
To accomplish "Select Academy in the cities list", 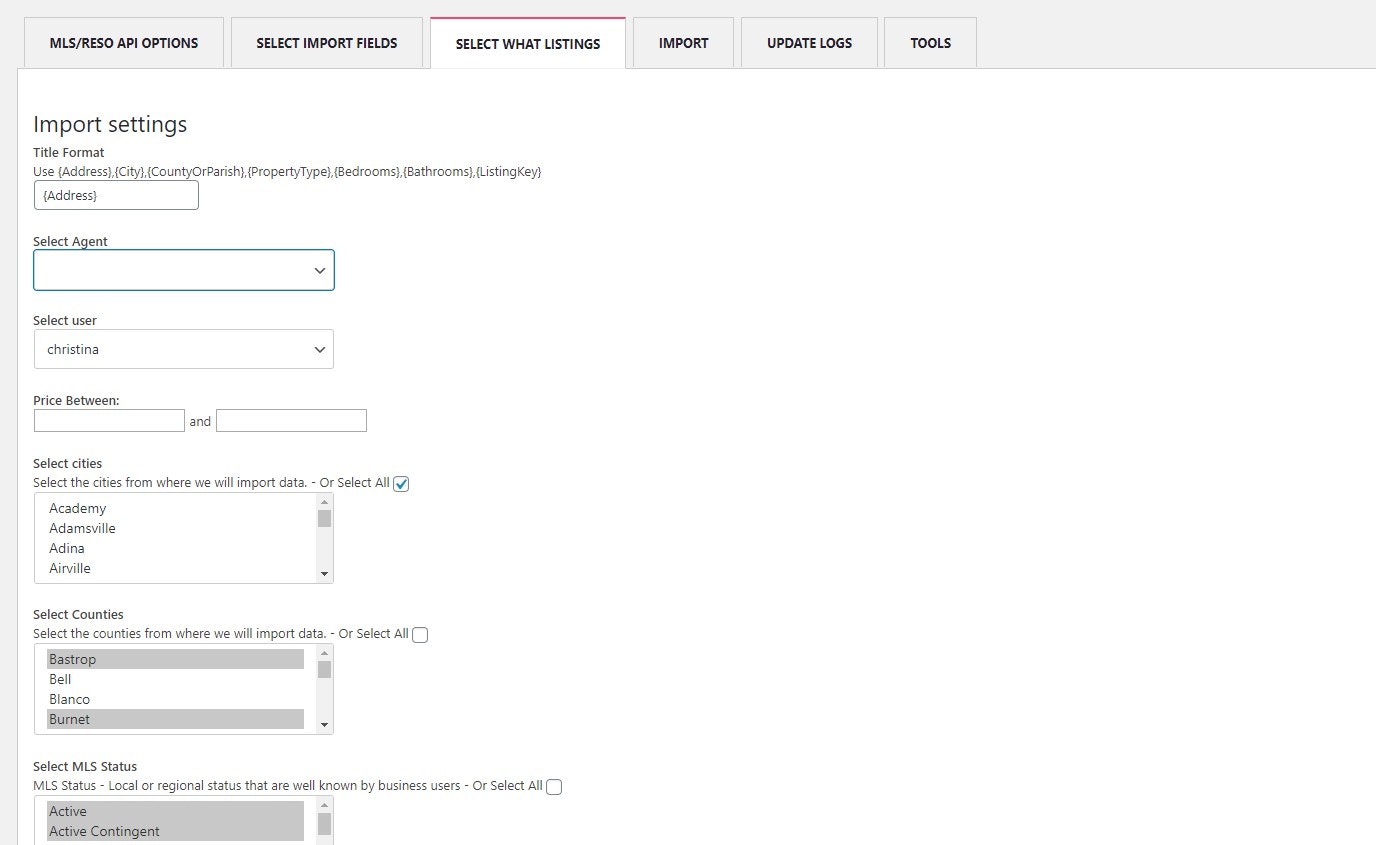I will point(175,508).
